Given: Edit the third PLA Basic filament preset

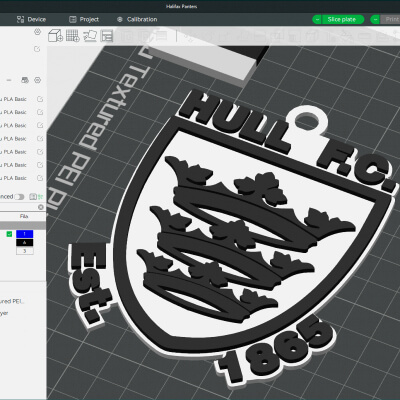Looking at the screenshot, I should 40,125.
